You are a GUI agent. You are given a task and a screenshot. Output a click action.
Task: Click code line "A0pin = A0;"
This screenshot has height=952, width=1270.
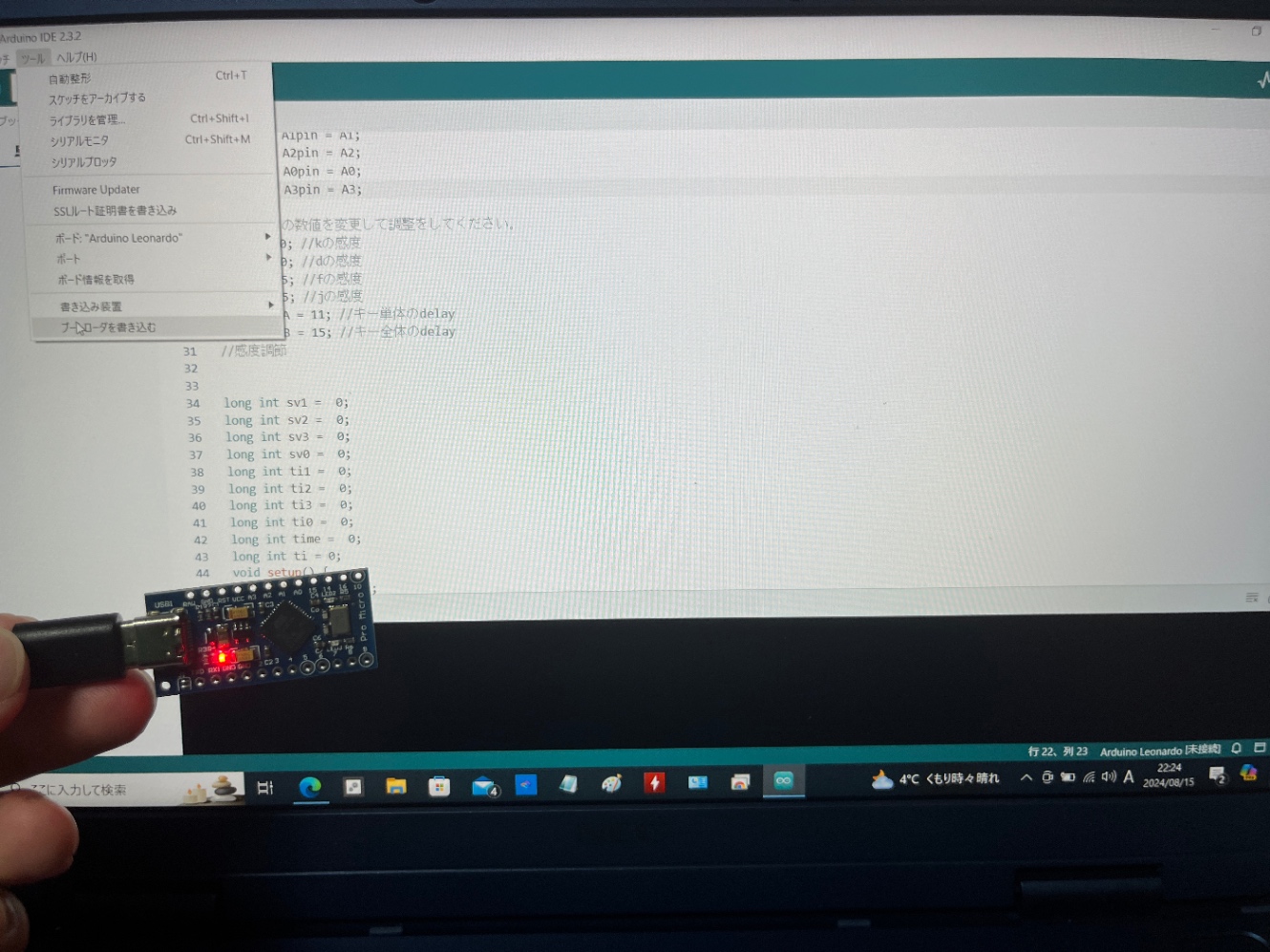click(322, 172)
